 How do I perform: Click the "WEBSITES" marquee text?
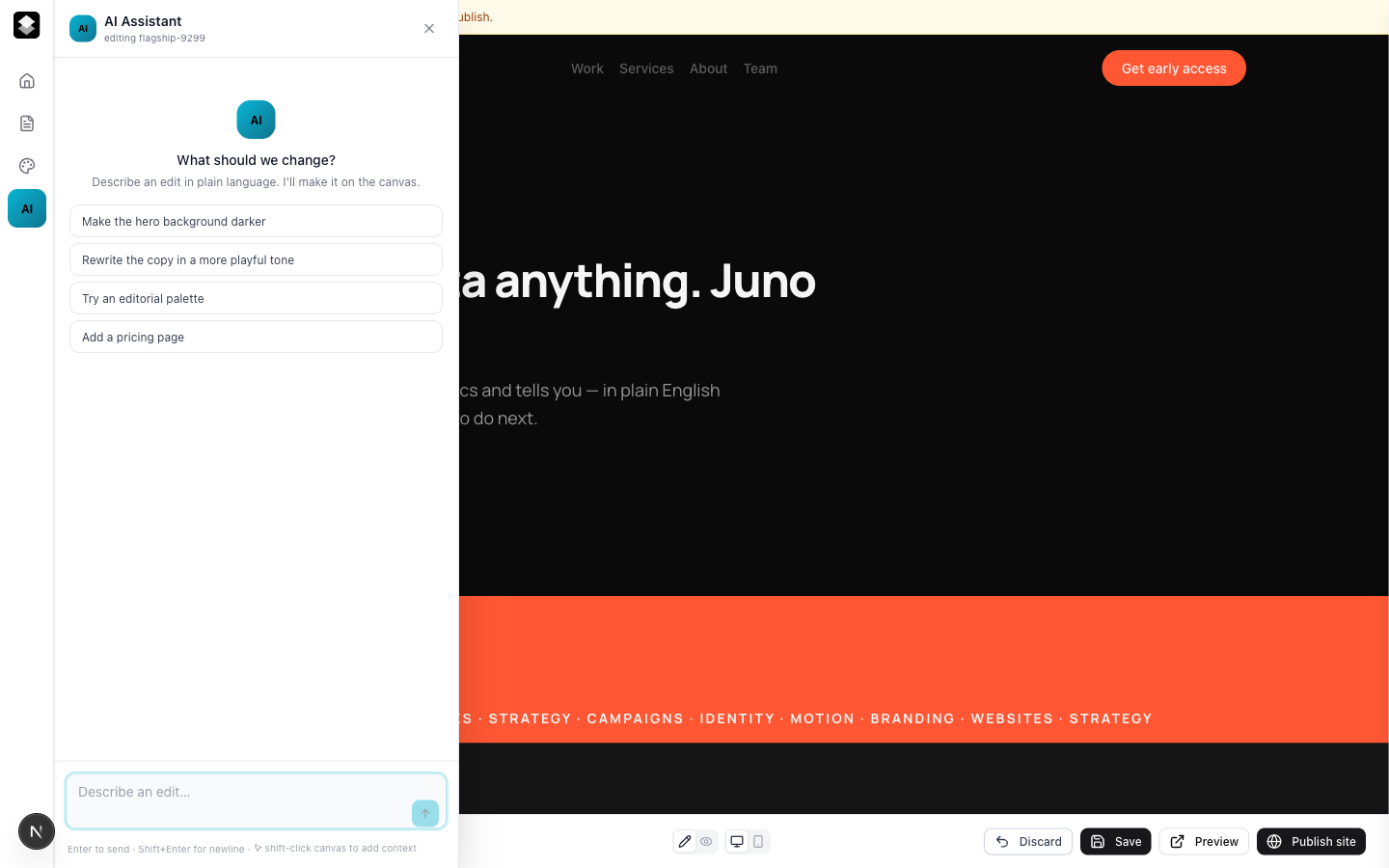coord(1012,719)
